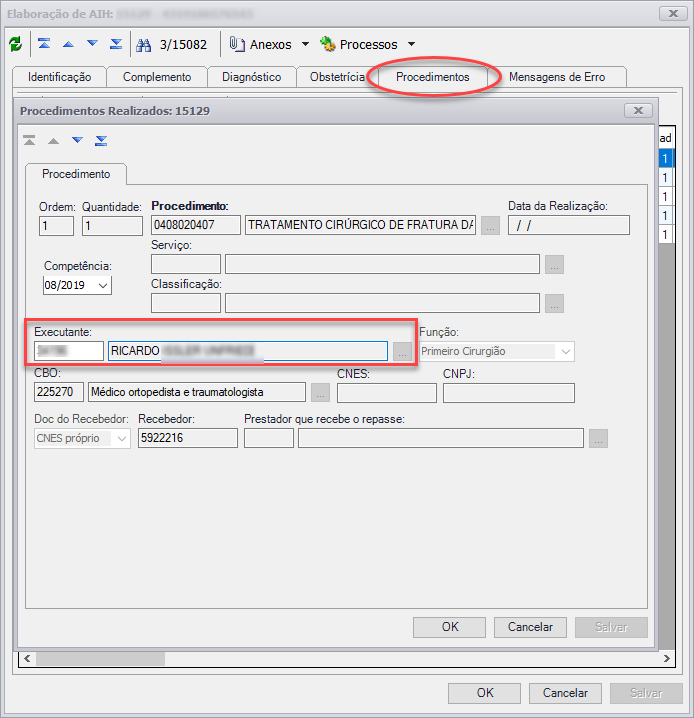The width and height of the screenshot is (694, 718).
Task: Go to first AIH record in main toolbar
Action: coord(44,44)
